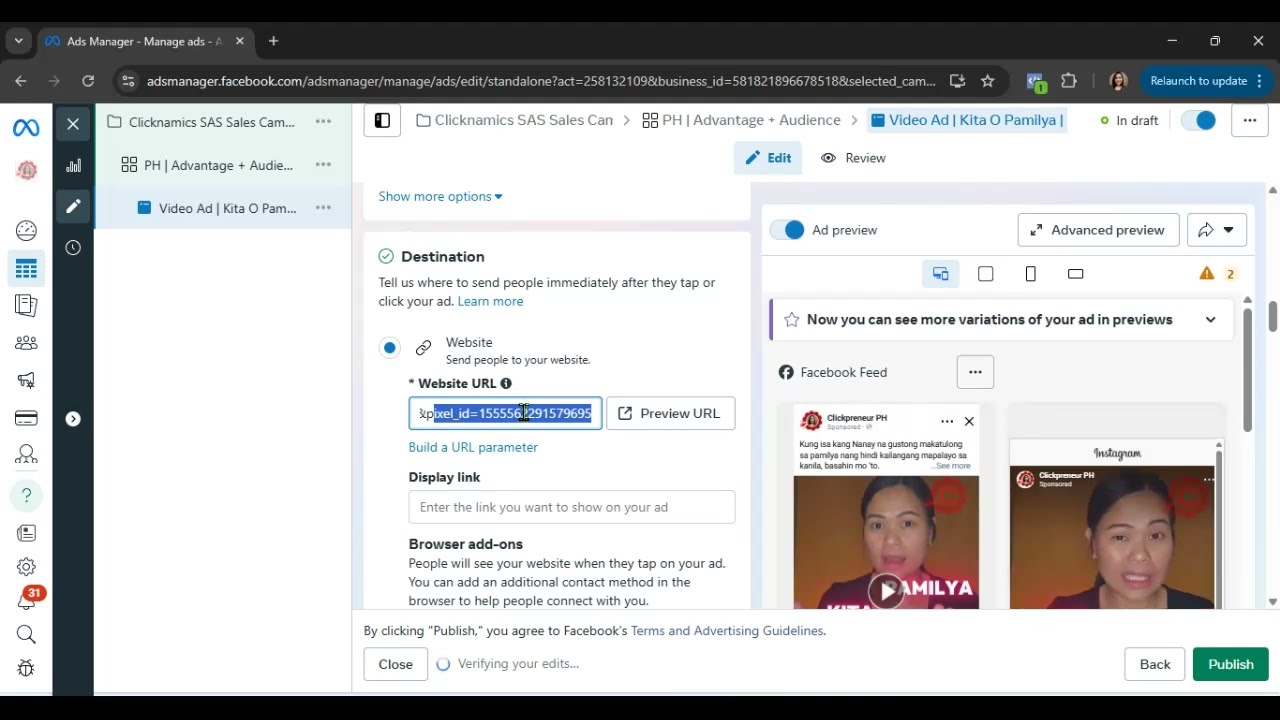Open the Search magnifier icon in sidebar
The width and height of the screenshot is (1280, 720).
tap(26, 634)
